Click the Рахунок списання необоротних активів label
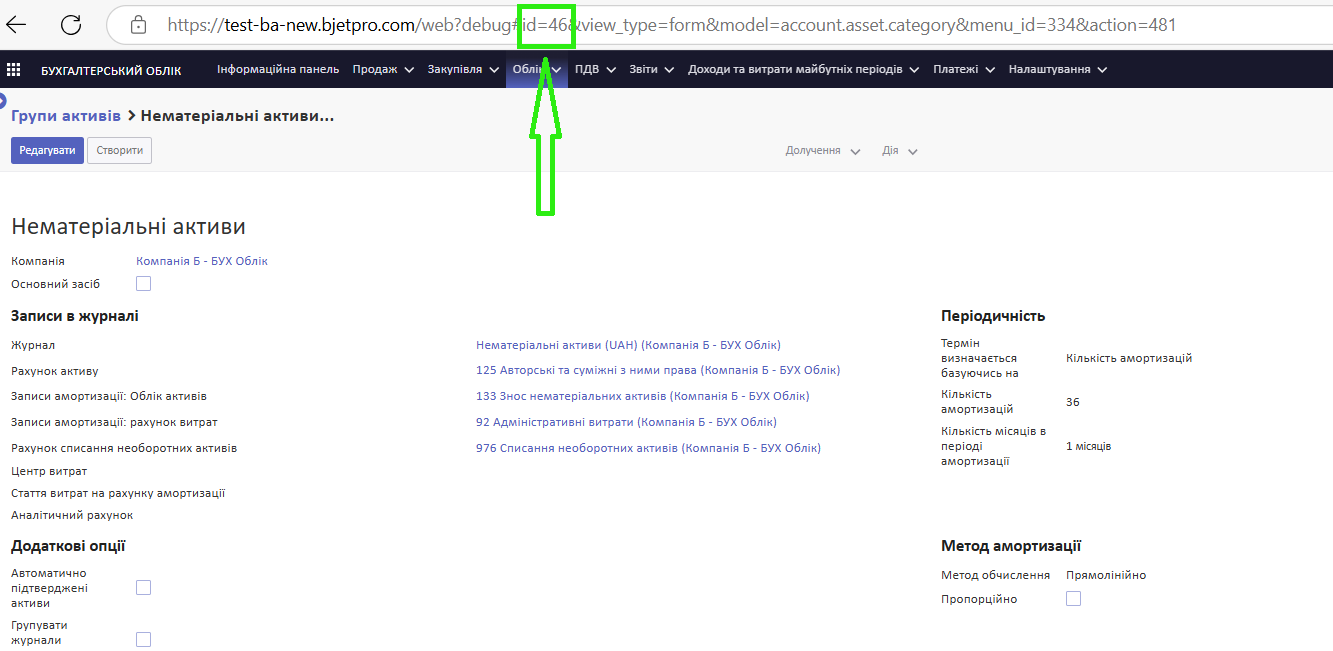 click(x=124, y=448)
